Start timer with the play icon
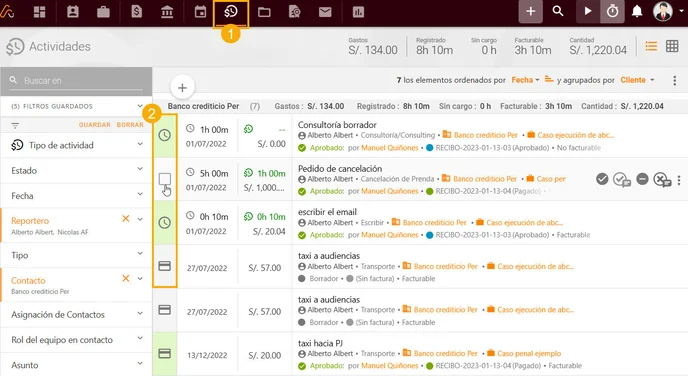 [588, 11]
